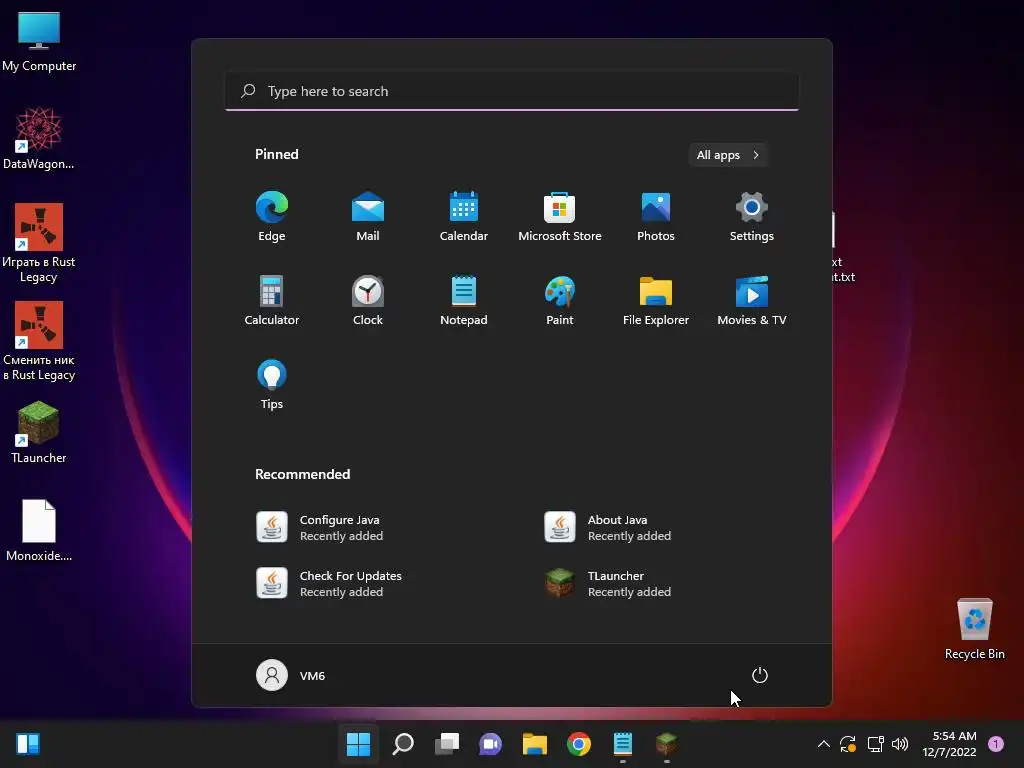The height and width of the screenshot is (768, 1024).
Task: Open volume speaker tray icon
Action: pos(900,744)
